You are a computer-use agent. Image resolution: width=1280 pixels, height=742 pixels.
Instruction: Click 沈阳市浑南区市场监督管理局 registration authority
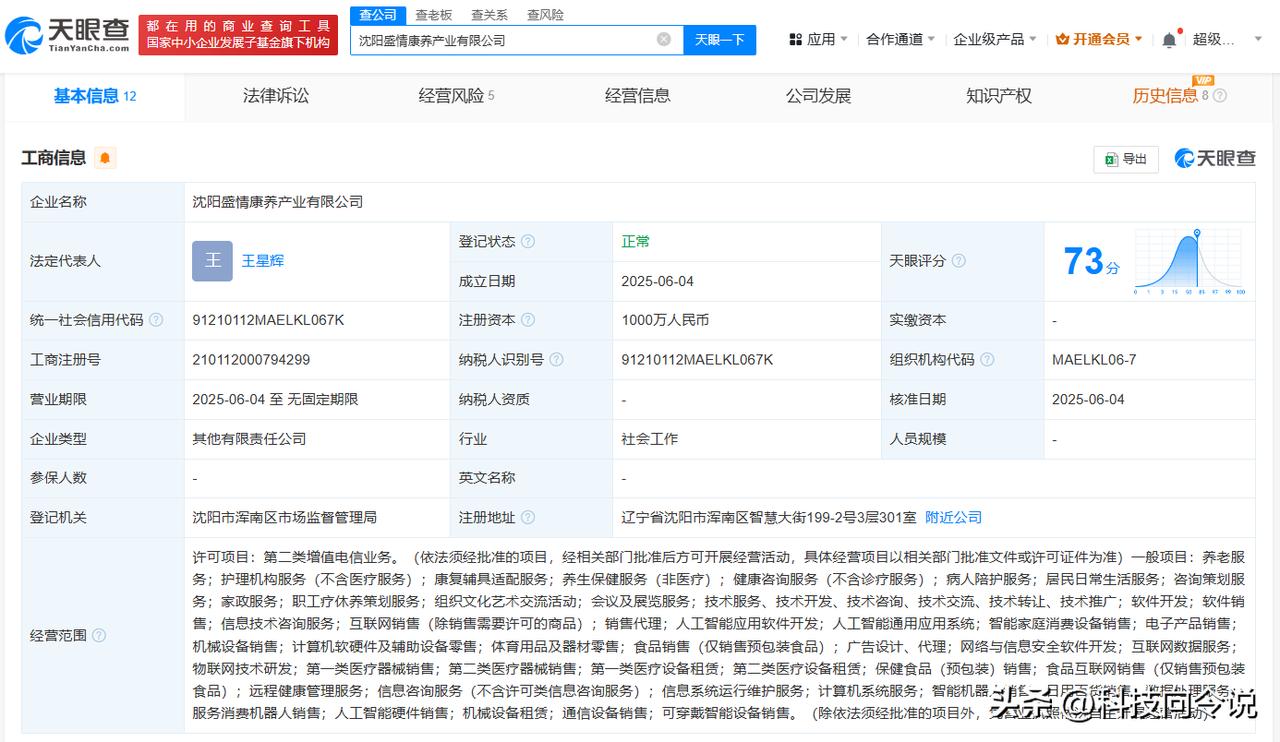[x=284, y=518]
